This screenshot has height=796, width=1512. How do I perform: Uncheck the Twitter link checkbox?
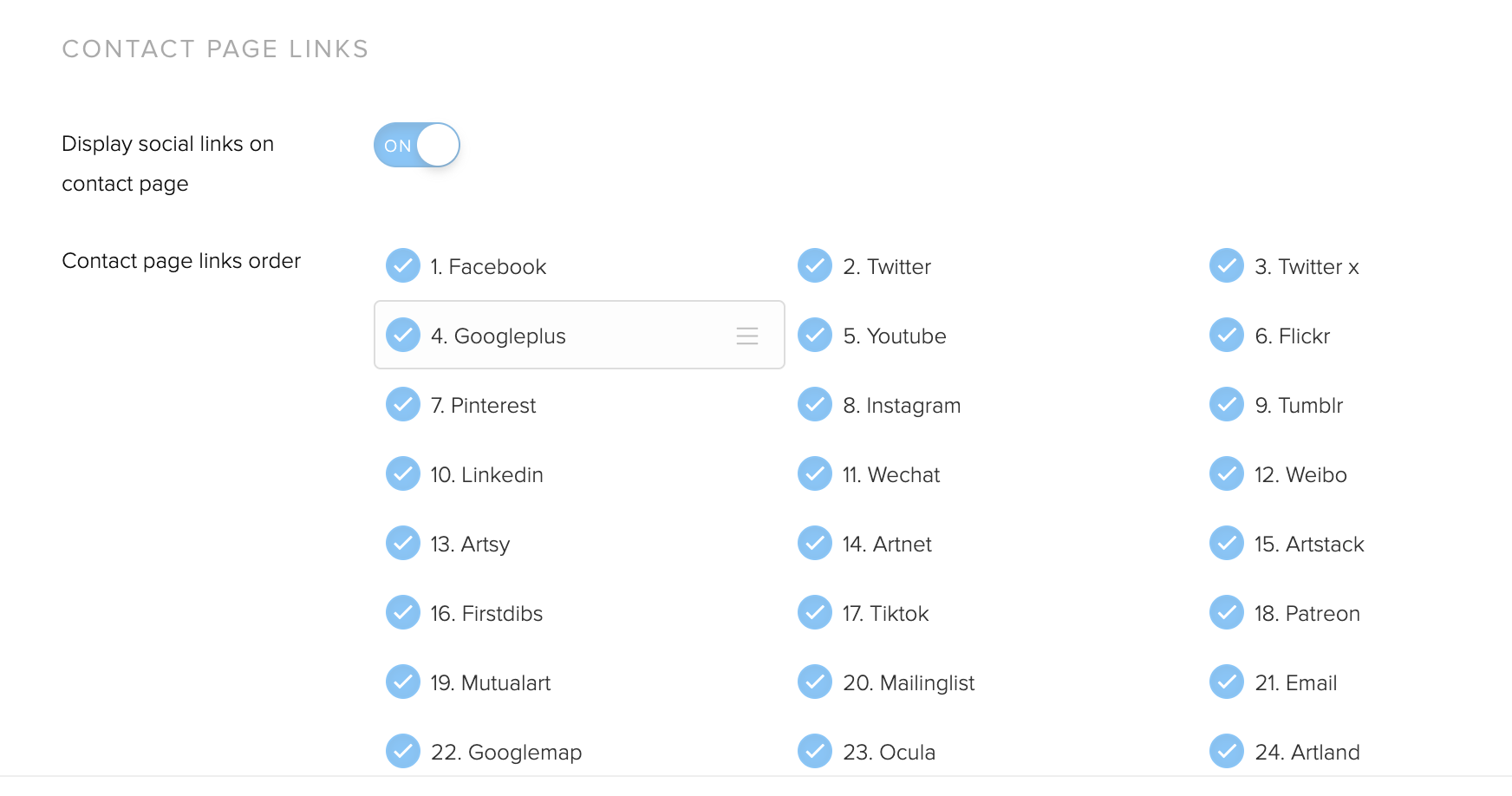click(815, 265)
